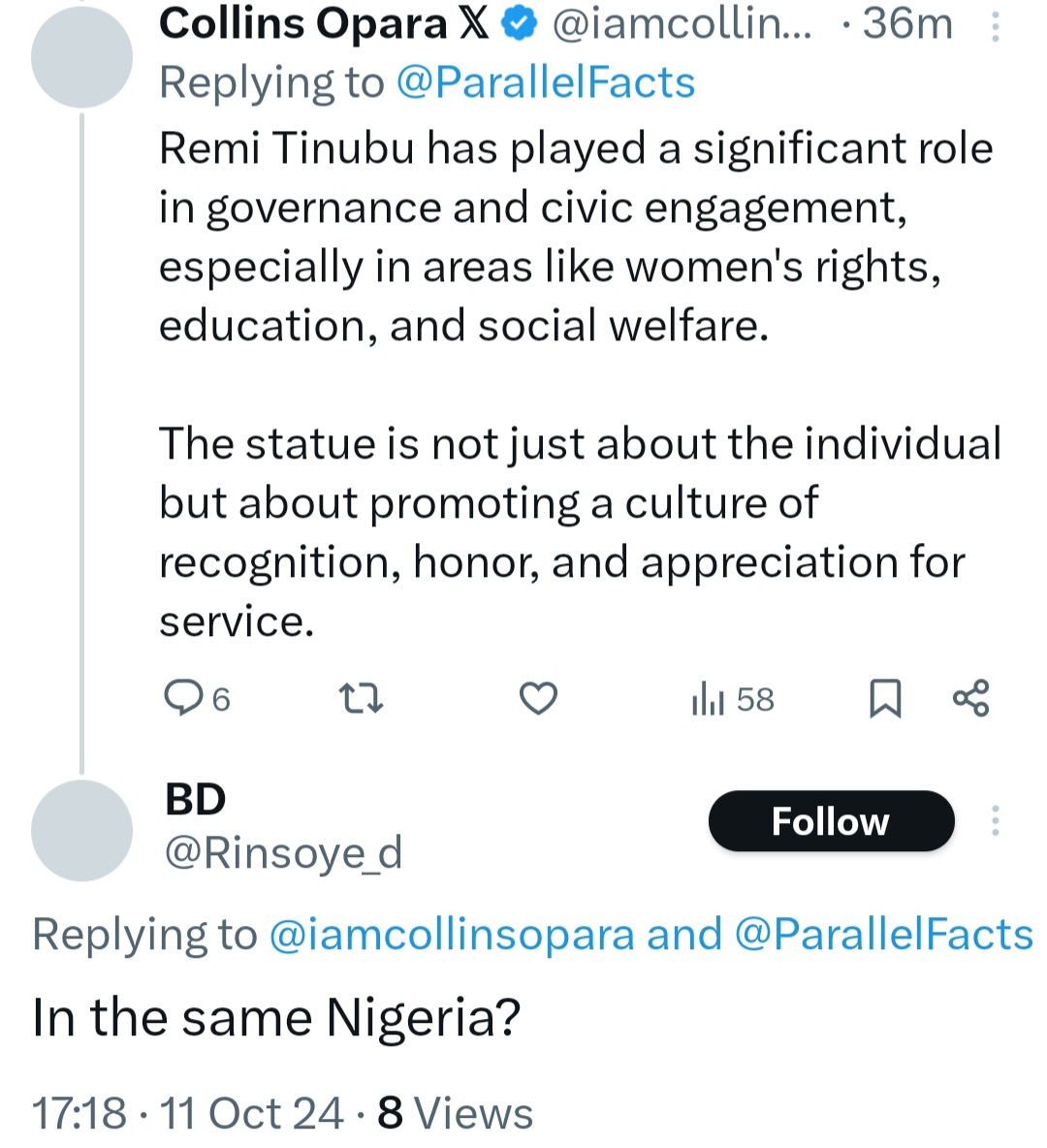The height and width of the screenshot is (1148, 1047).
Task: Open @iamcollinsopara profile link
Action: pos(452,935)
